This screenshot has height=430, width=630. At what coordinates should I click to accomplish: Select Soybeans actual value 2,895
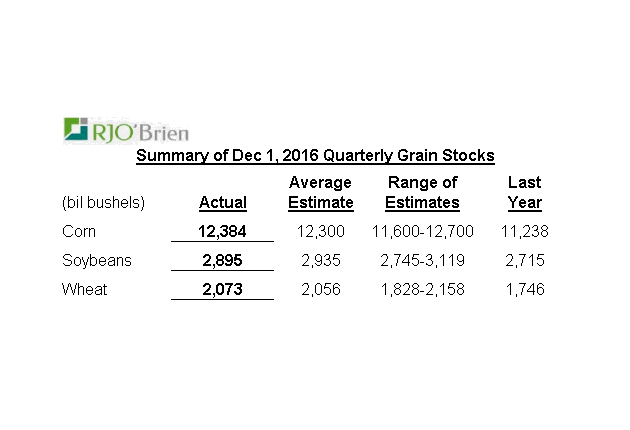click(x=222, y=261)
